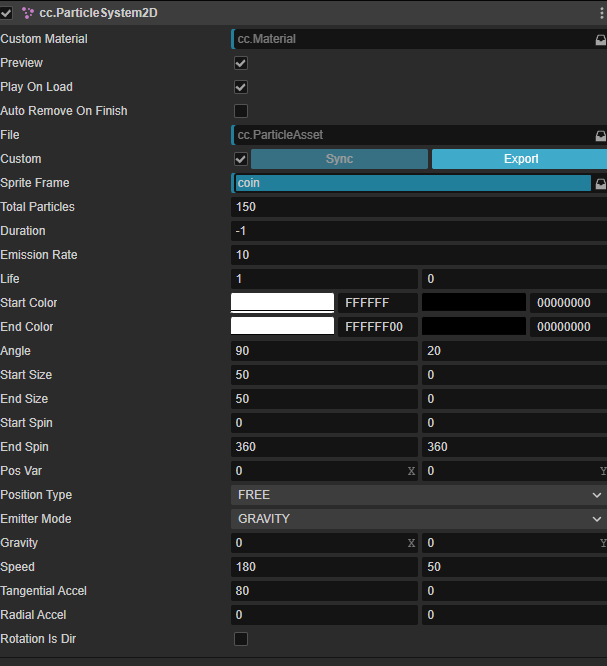Click the Emission Rate value field
The width and height of the screenshot is (607, 666).
click(x=418, y=255)
